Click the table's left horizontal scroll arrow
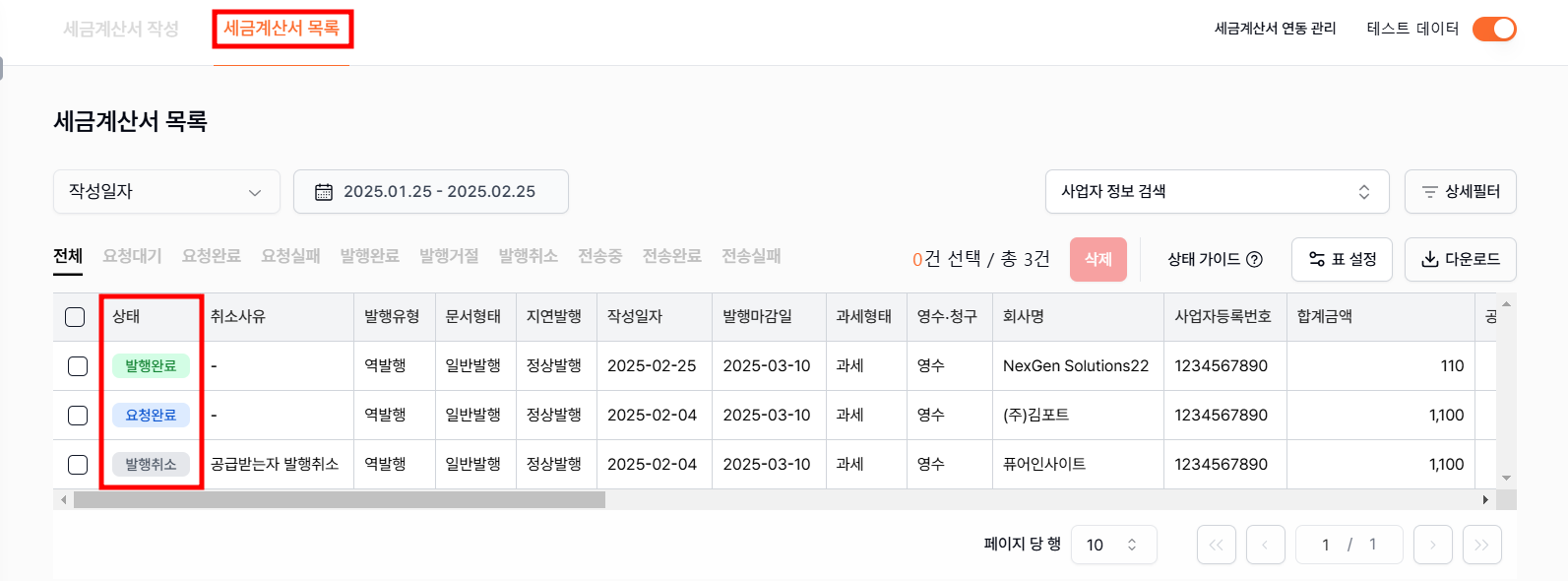 coord(64,500)
